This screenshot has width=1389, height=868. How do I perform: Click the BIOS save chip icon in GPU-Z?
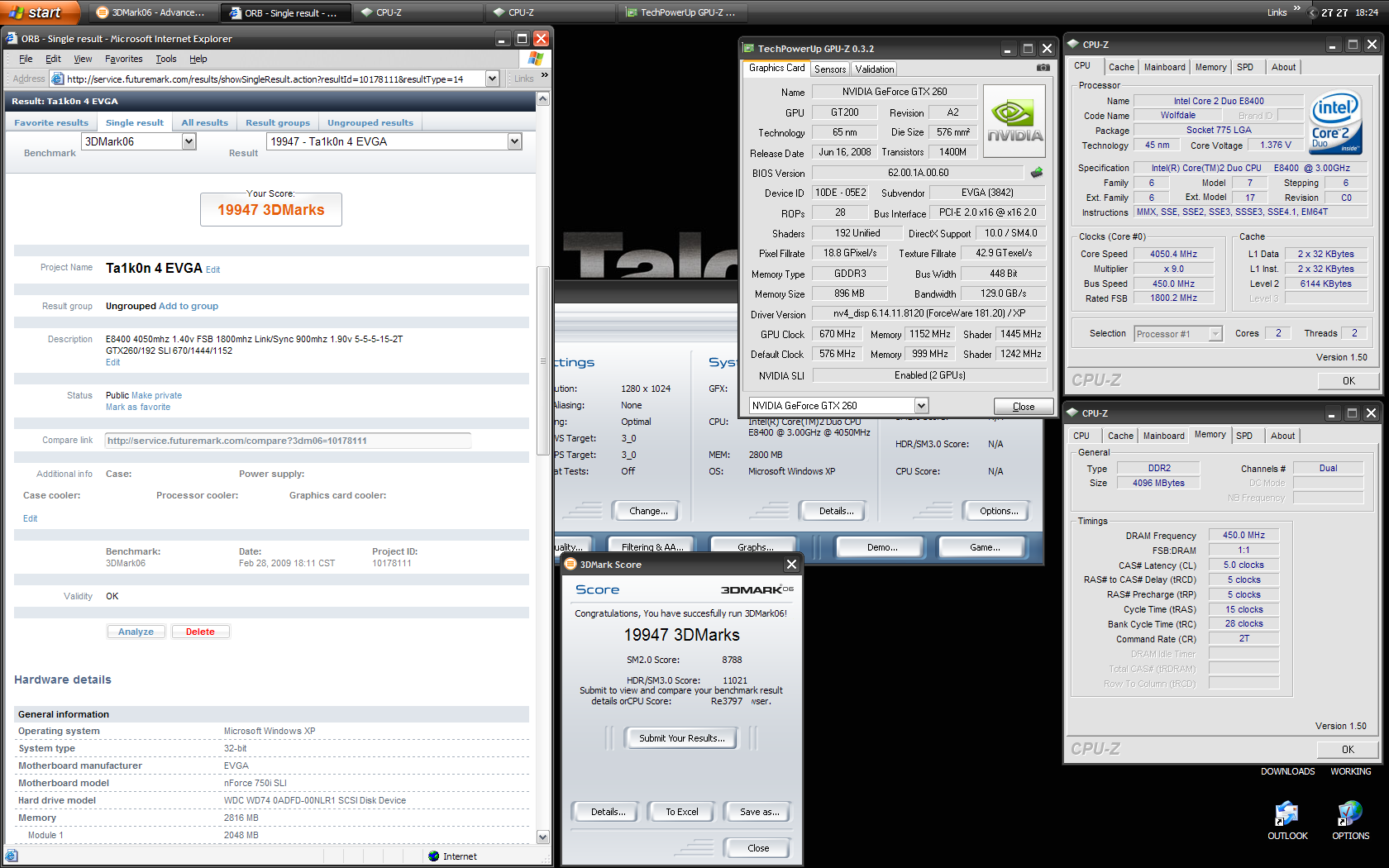coord(1037,173)
